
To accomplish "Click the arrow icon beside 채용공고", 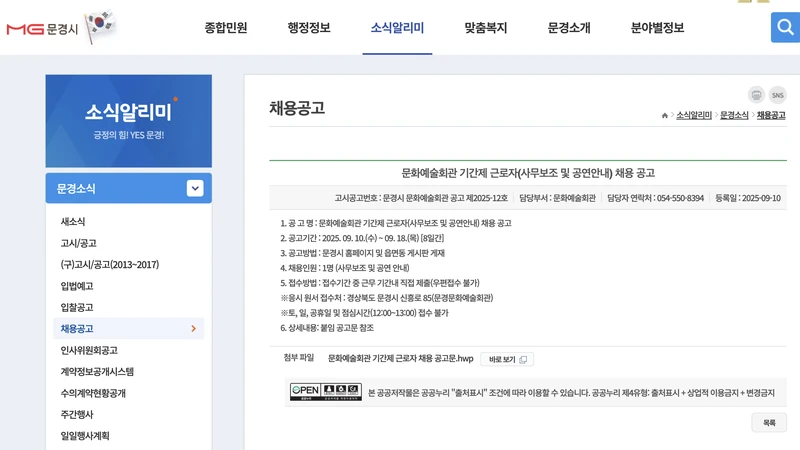I will point(193,329).
